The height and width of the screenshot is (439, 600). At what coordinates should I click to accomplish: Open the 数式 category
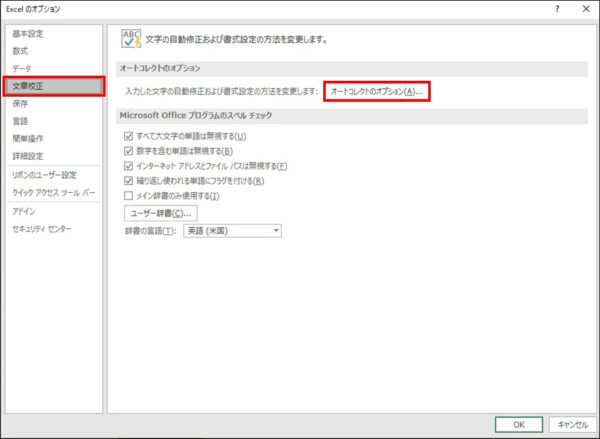click(x=21, y=50)
